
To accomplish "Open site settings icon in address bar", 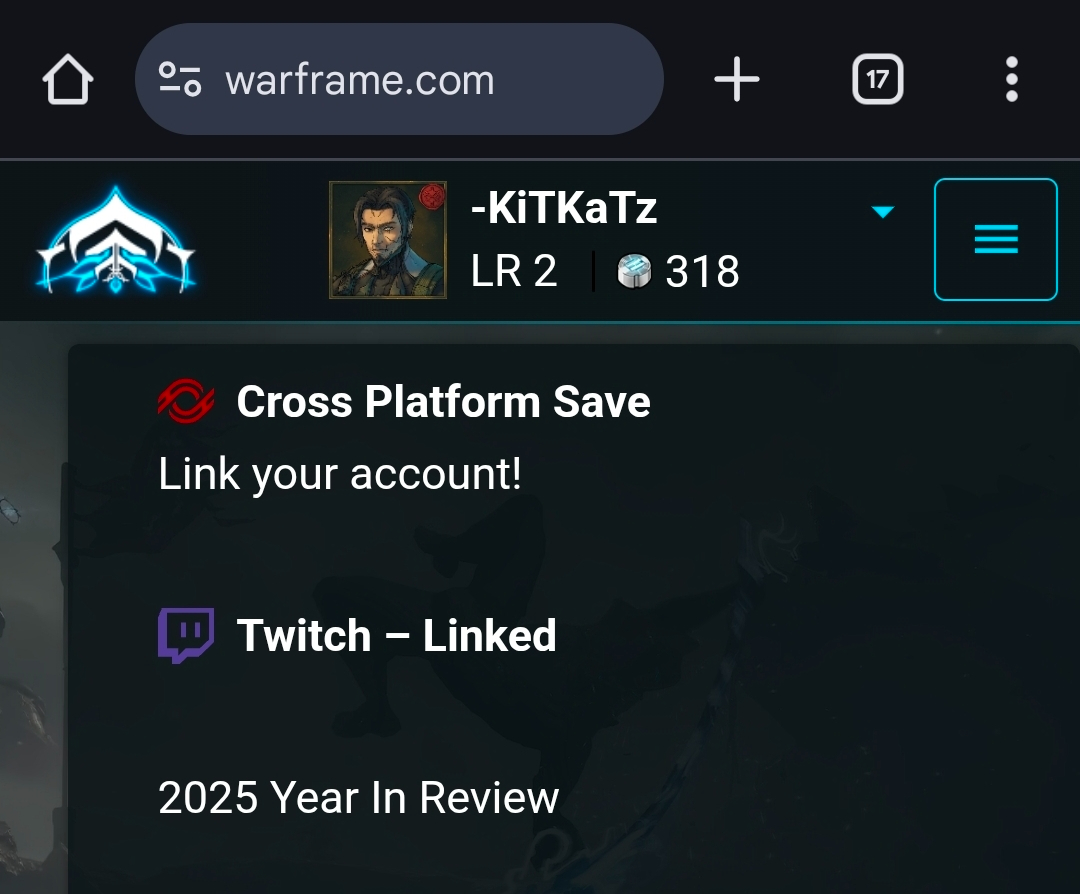I will (x=180, y=79).
